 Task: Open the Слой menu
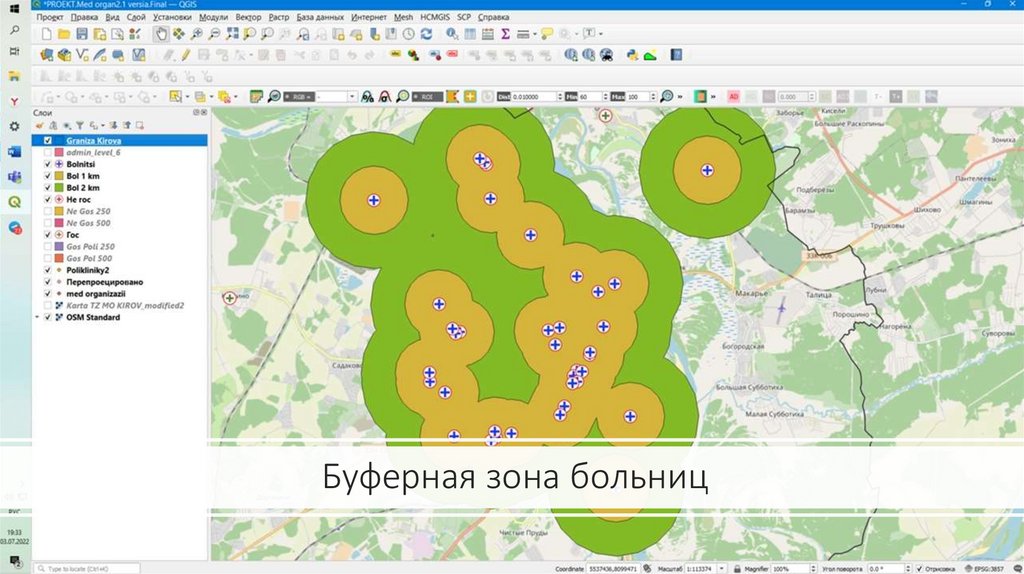pos(136,18)
